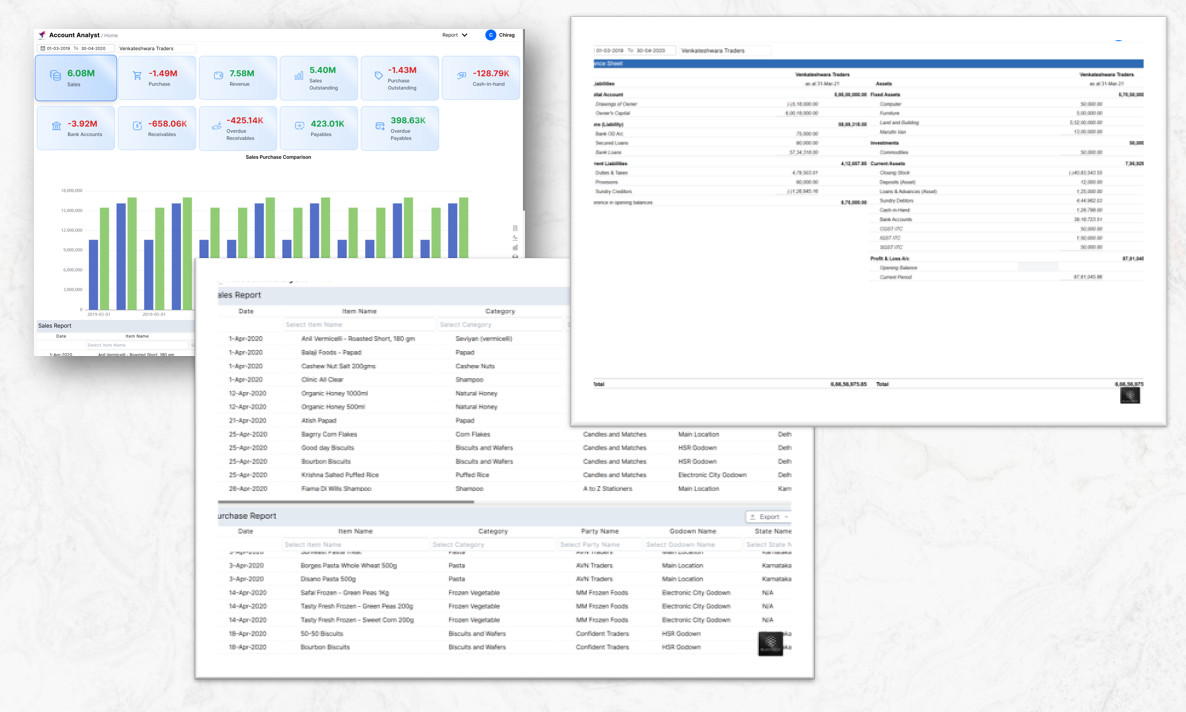Screen dimensions: 1186x712
Task: Click the bar chart icon on Sales Outstanding card
Action: (299, 76)
